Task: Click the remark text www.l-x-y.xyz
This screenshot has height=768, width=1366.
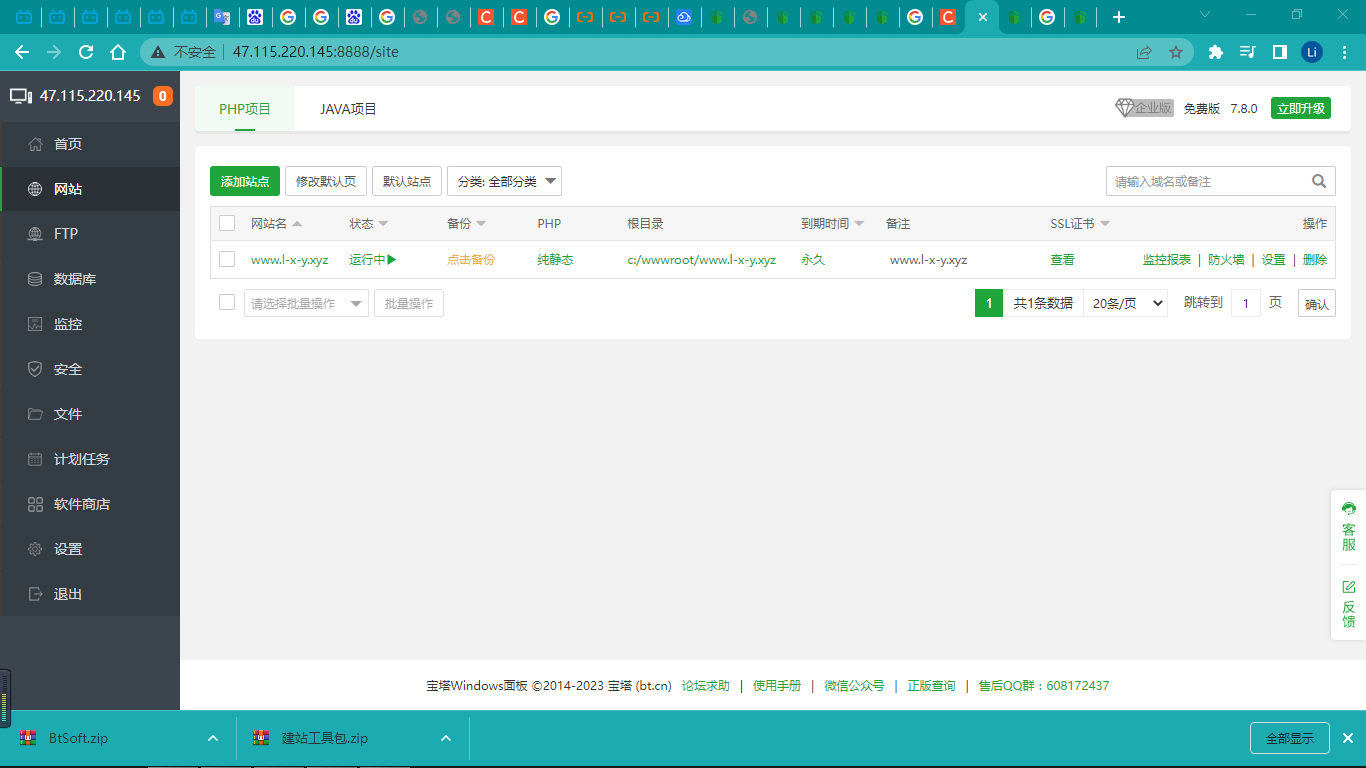Action: pos(928,259)
